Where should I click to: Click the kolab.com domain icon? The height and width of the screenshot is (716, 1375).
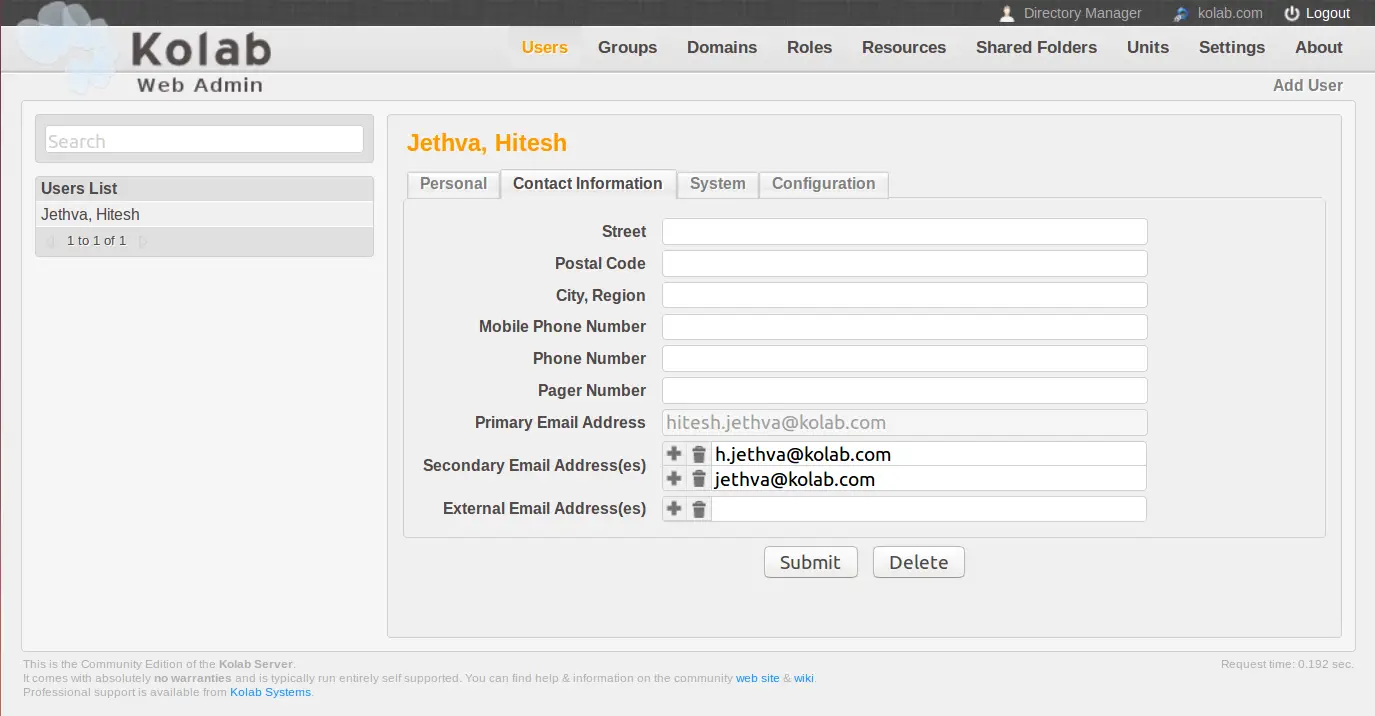(x=1181, y=14)
